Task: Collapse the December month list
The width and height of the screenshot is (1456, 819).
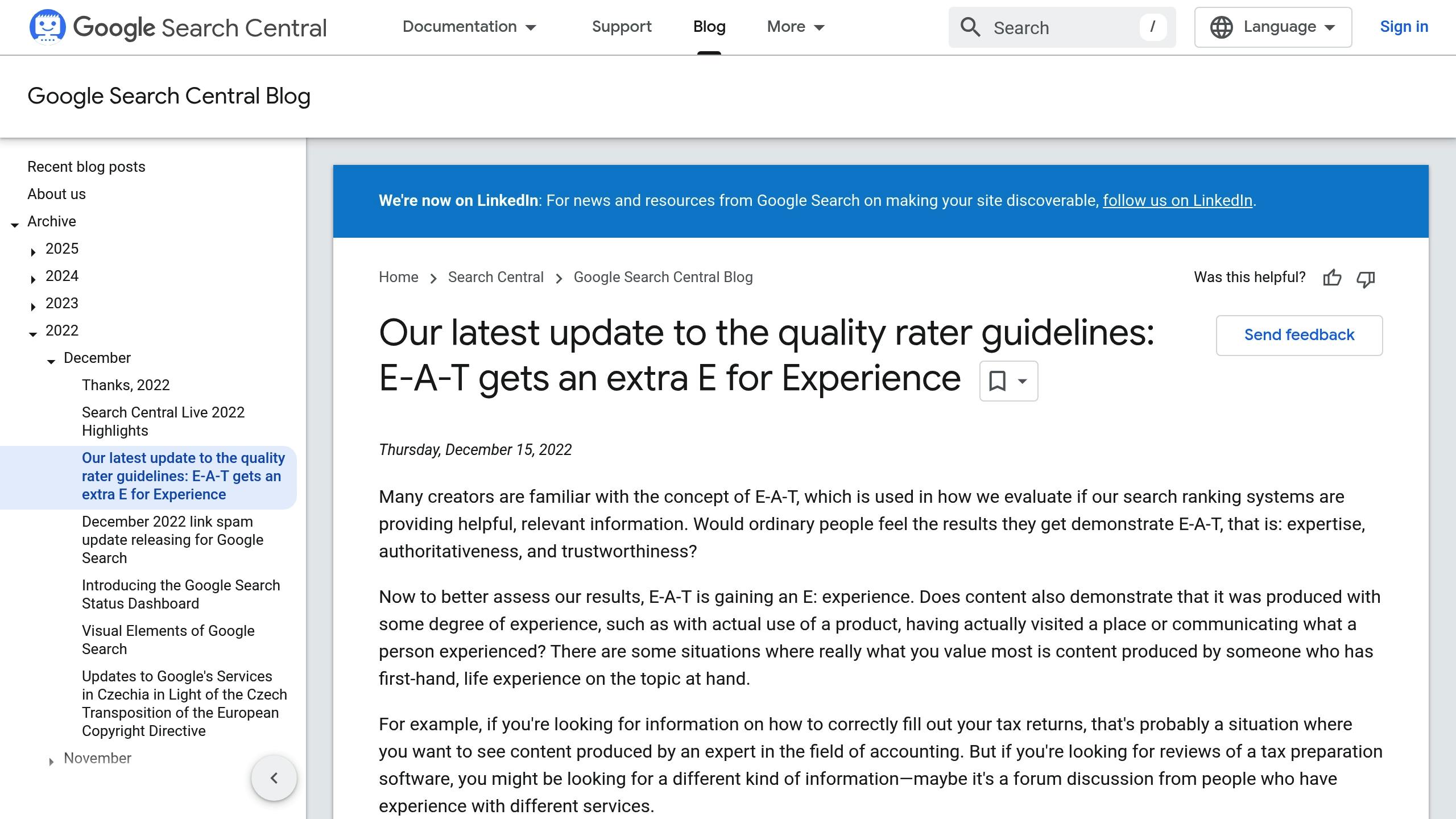Action: click(x=51, y=361)
